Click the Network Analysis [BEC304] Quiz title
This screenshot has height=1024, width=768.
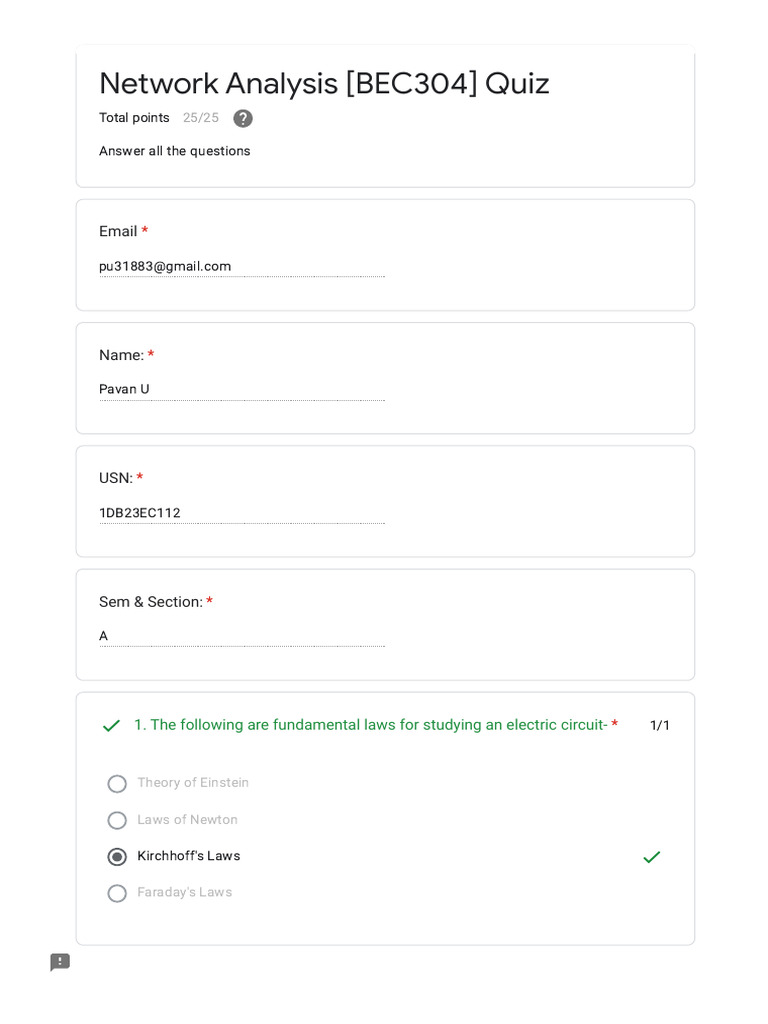pos(324,83)
